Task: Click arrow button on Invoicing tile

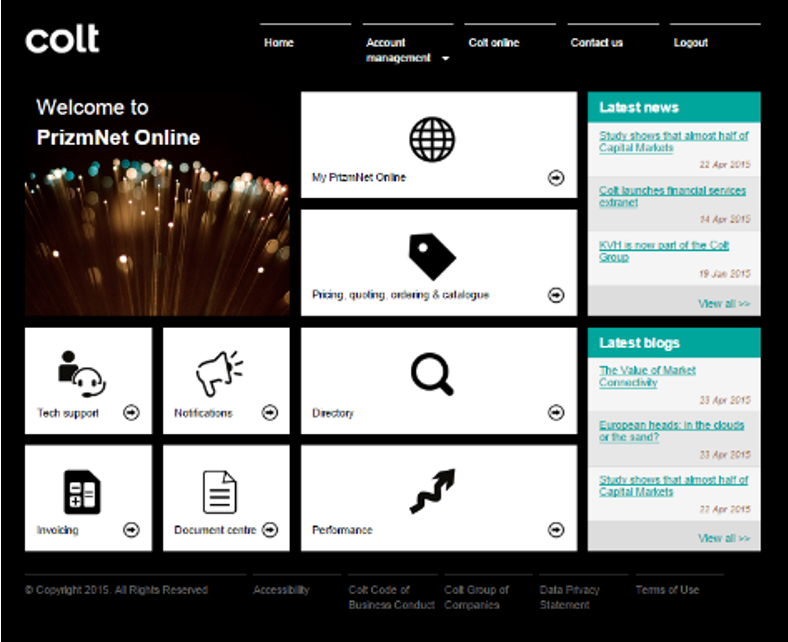Action: [x=131, y=529]
